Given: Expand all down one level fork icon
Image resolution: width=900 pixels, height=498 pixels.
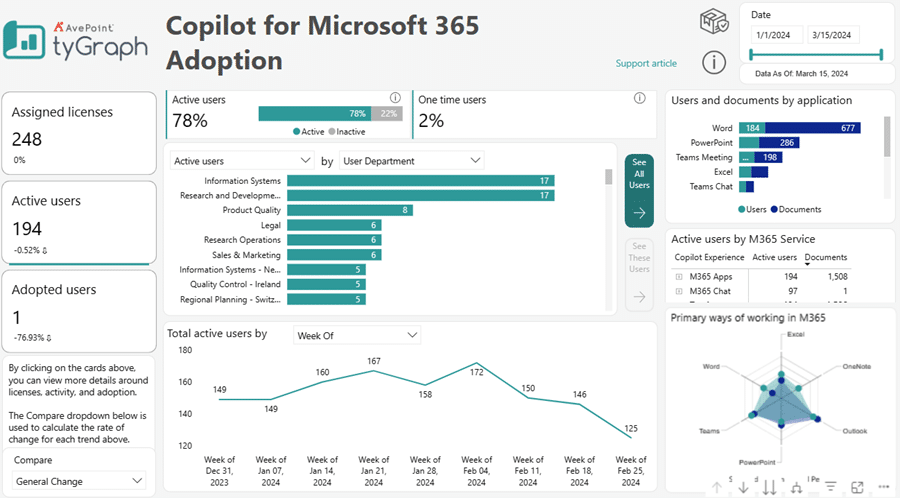Looking at the screenshot, I should pos(797,487).
